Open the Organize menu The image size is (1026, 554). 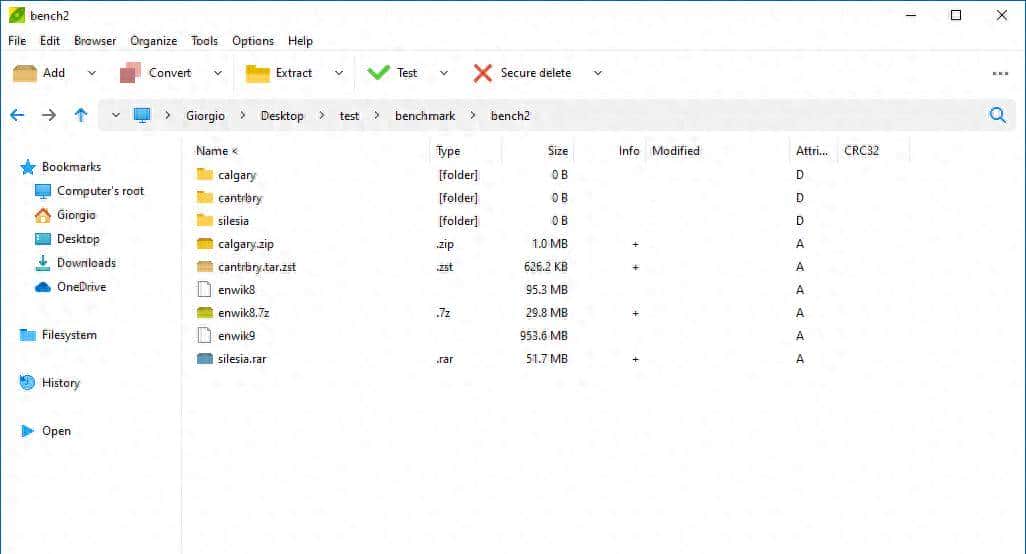click(x=153, y=41)
